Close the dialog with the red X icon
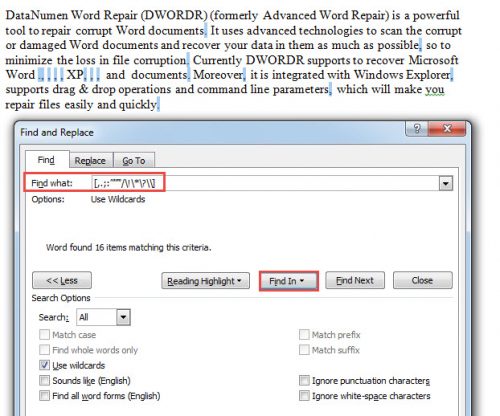Viewport: 500px width, 416px height. click(447, 128)
